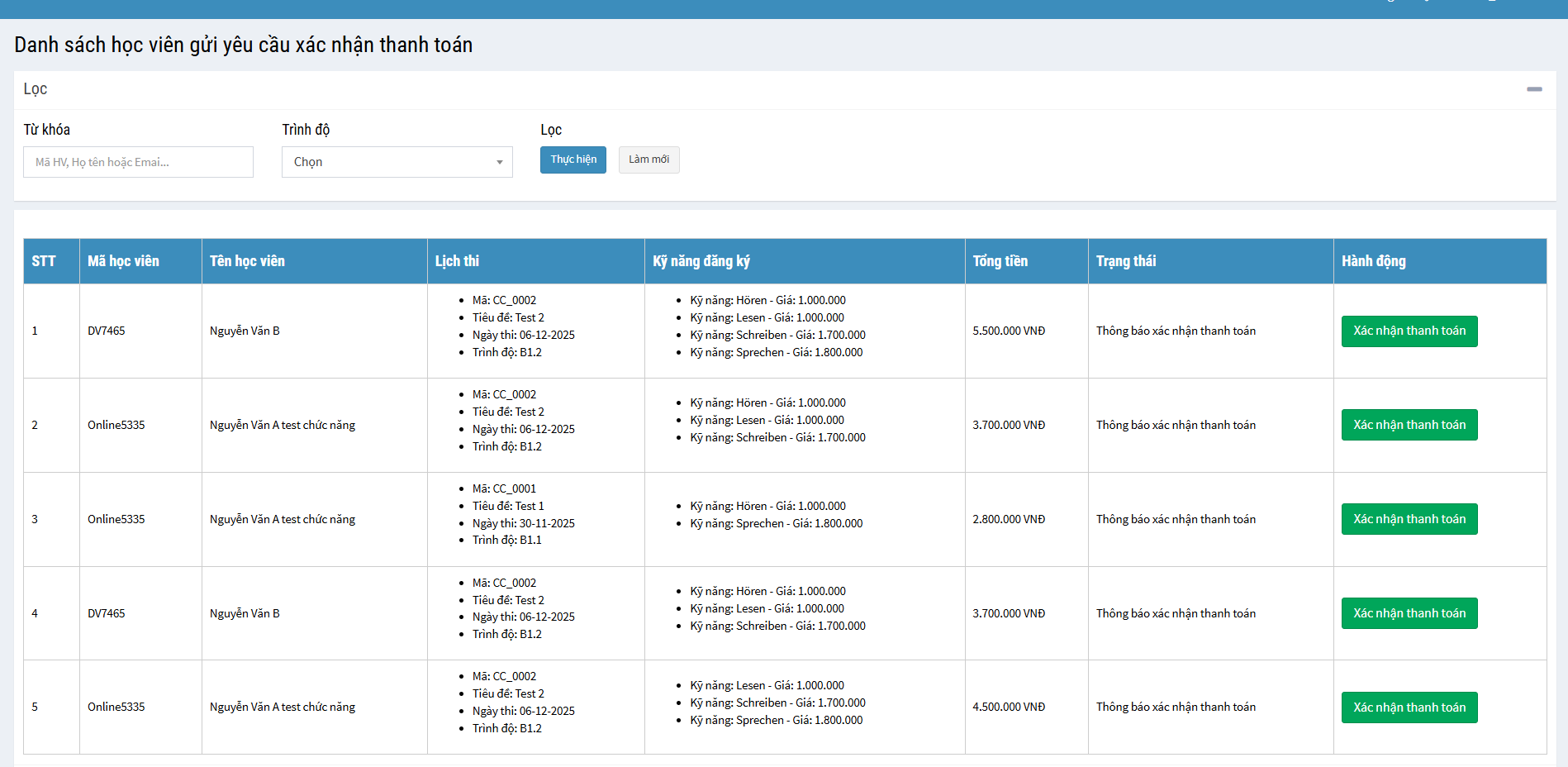
Task: Open the Trình độ dropdown
Action: coord(397,162)
